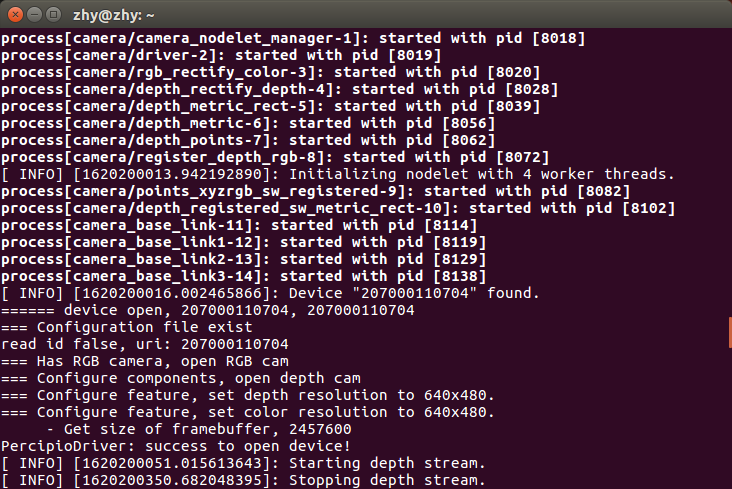
Task: Click the depth_metric_rect-5 process line
Action: coord(270,106)
